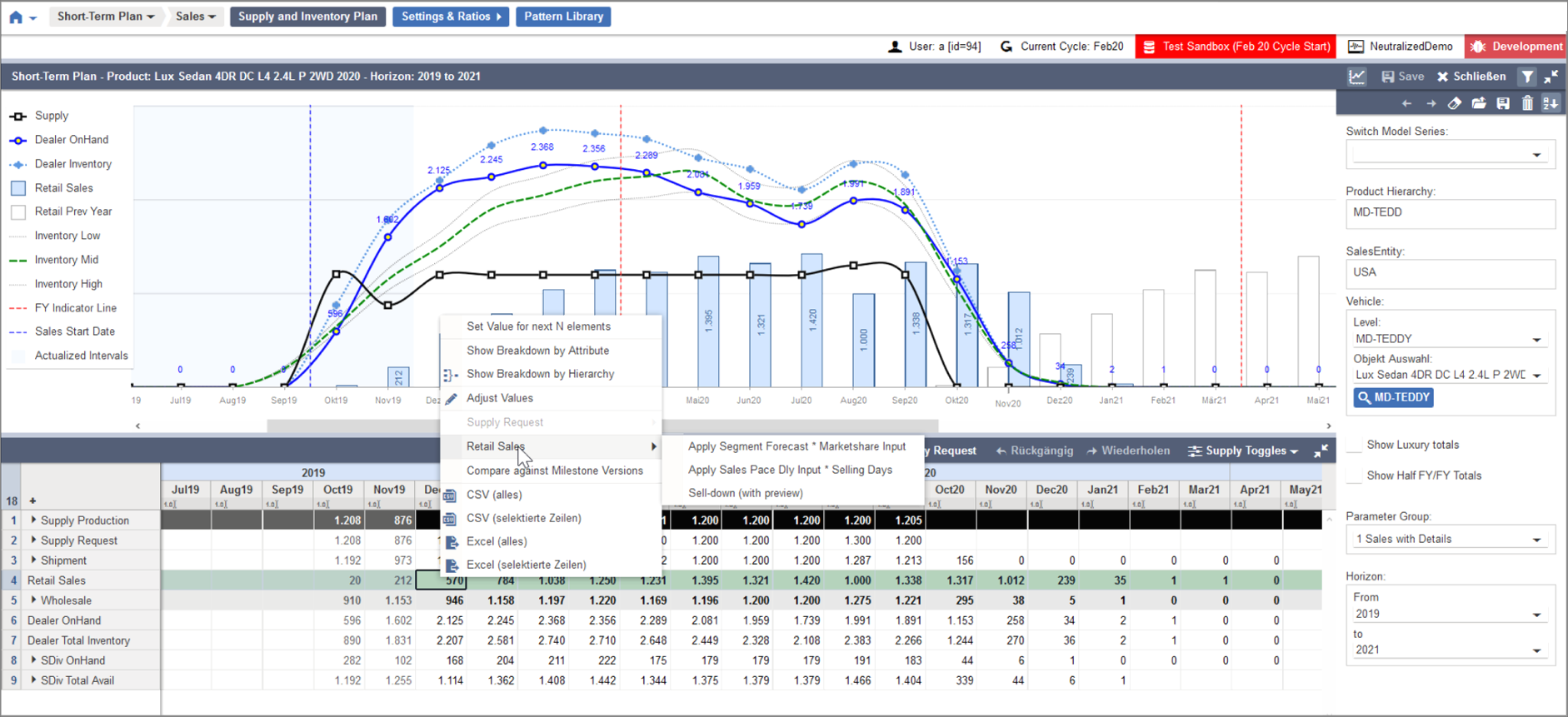Enable Show Luxury totals checkbox
This screenshot has width=1568, height=717.
coord(1355,446)
